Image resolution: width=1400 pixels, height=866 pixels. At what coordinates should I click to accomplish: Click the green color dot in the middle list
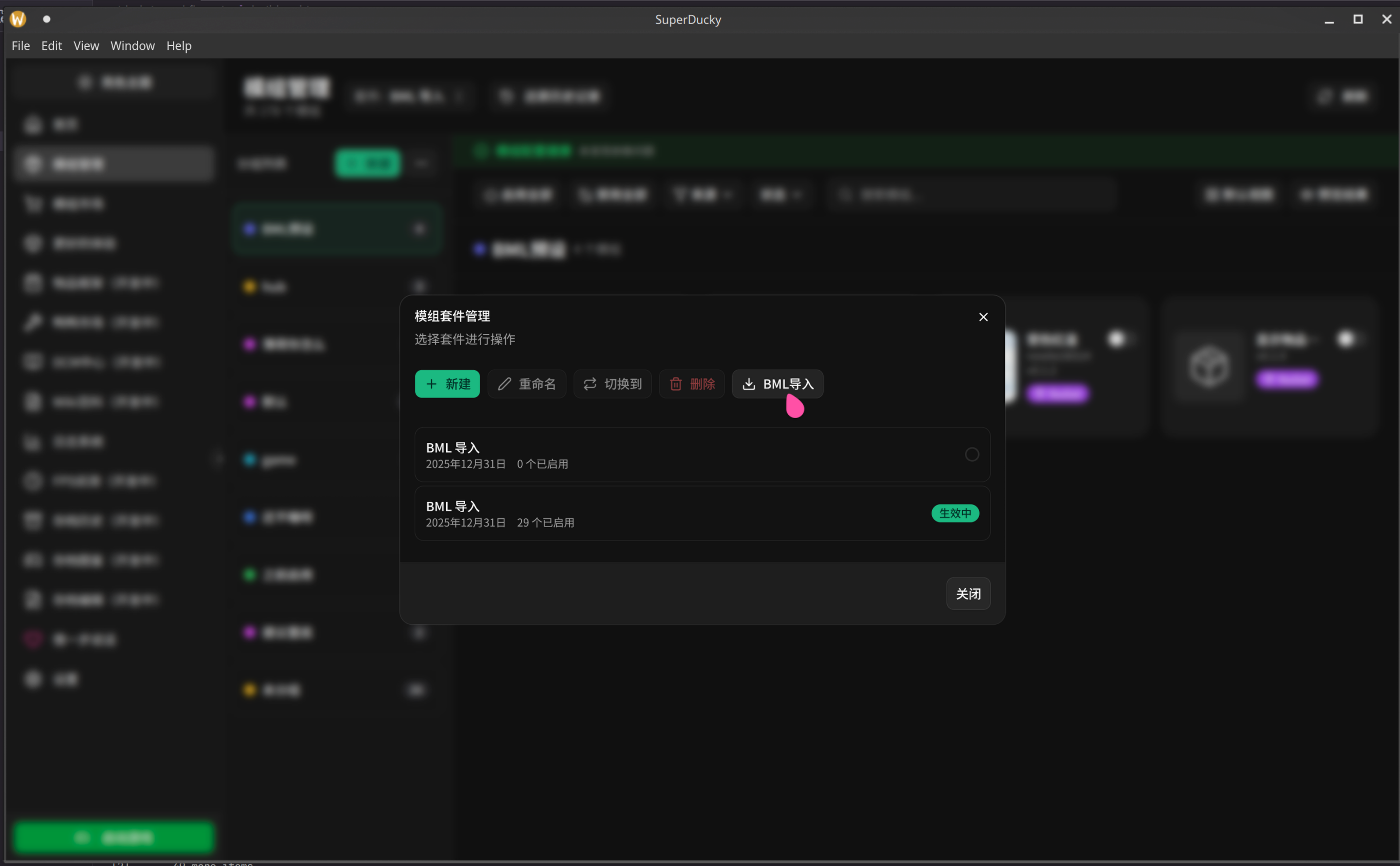250,574
